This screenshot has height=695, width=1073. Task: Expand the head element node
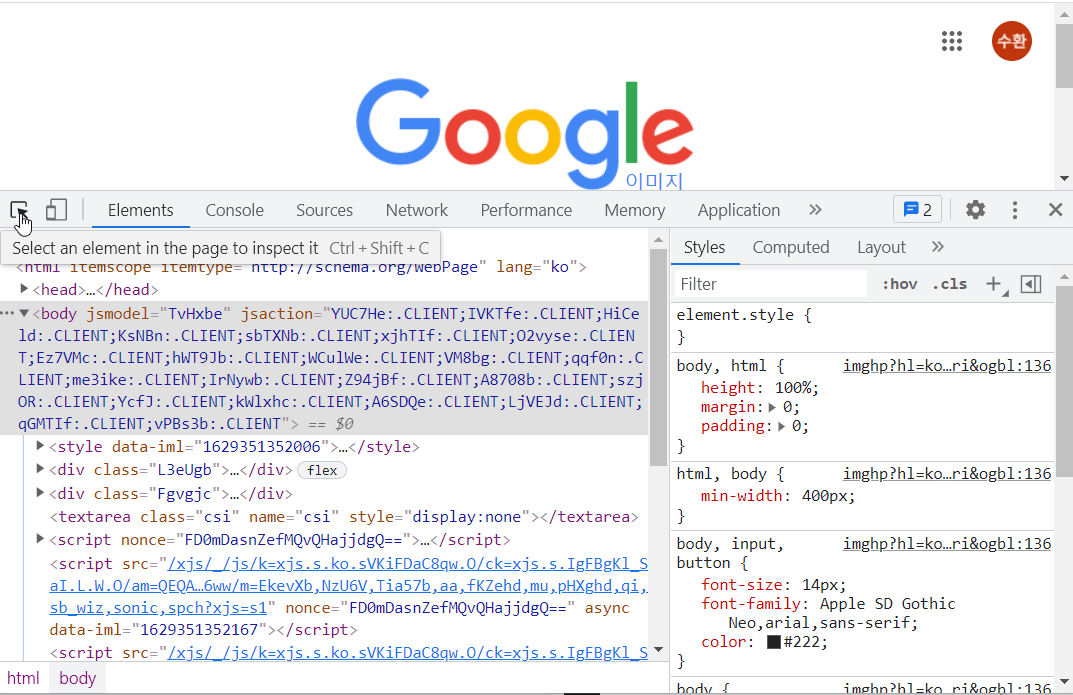coord(24,289)
